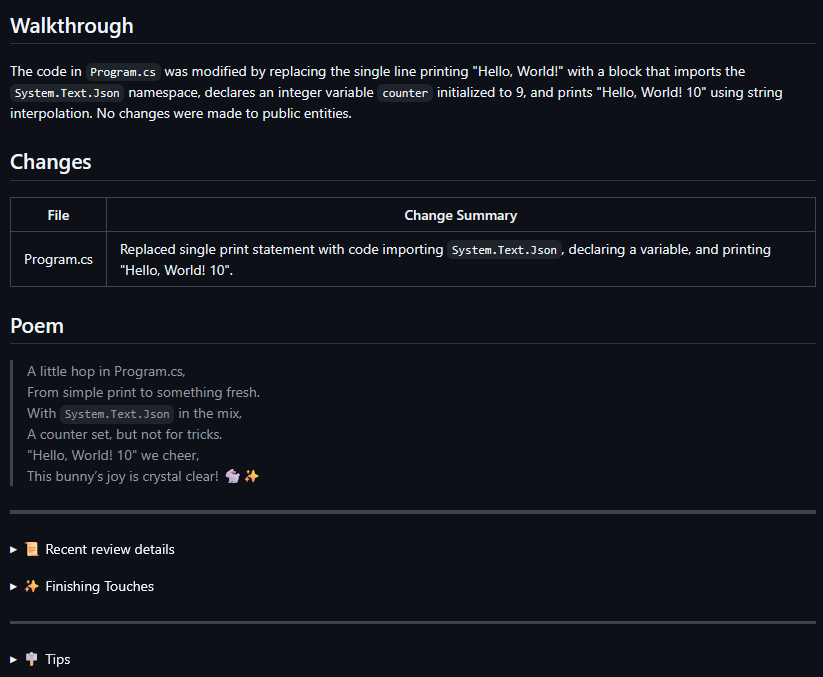Select the Program.cs table cell
The width and height of the screenshot is (823, 677).
[x=58, y=259]
